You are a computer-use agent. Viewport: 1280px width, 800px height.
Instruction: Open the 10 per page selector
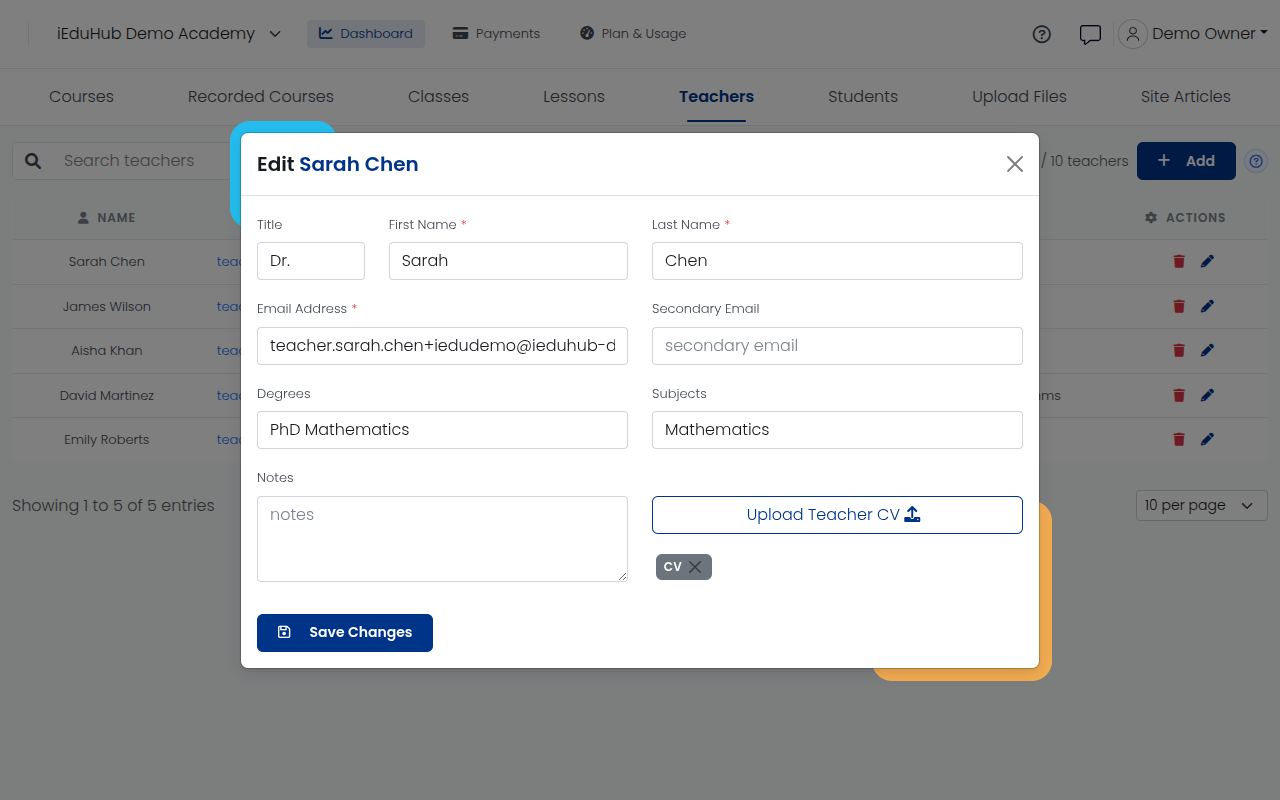coord(1201,505)
